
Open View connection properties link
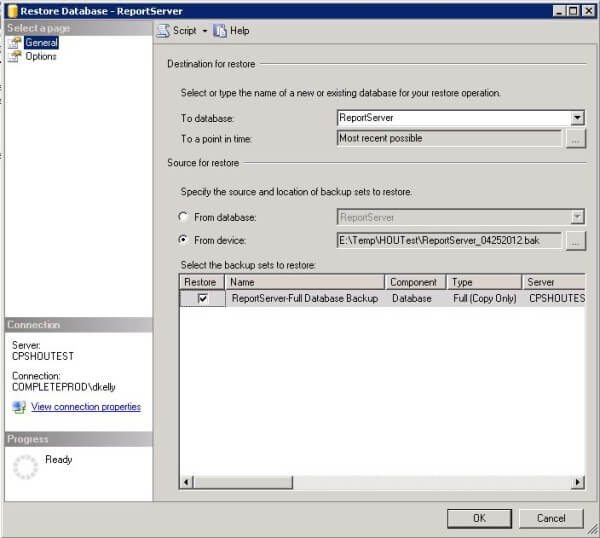point(86,407)
